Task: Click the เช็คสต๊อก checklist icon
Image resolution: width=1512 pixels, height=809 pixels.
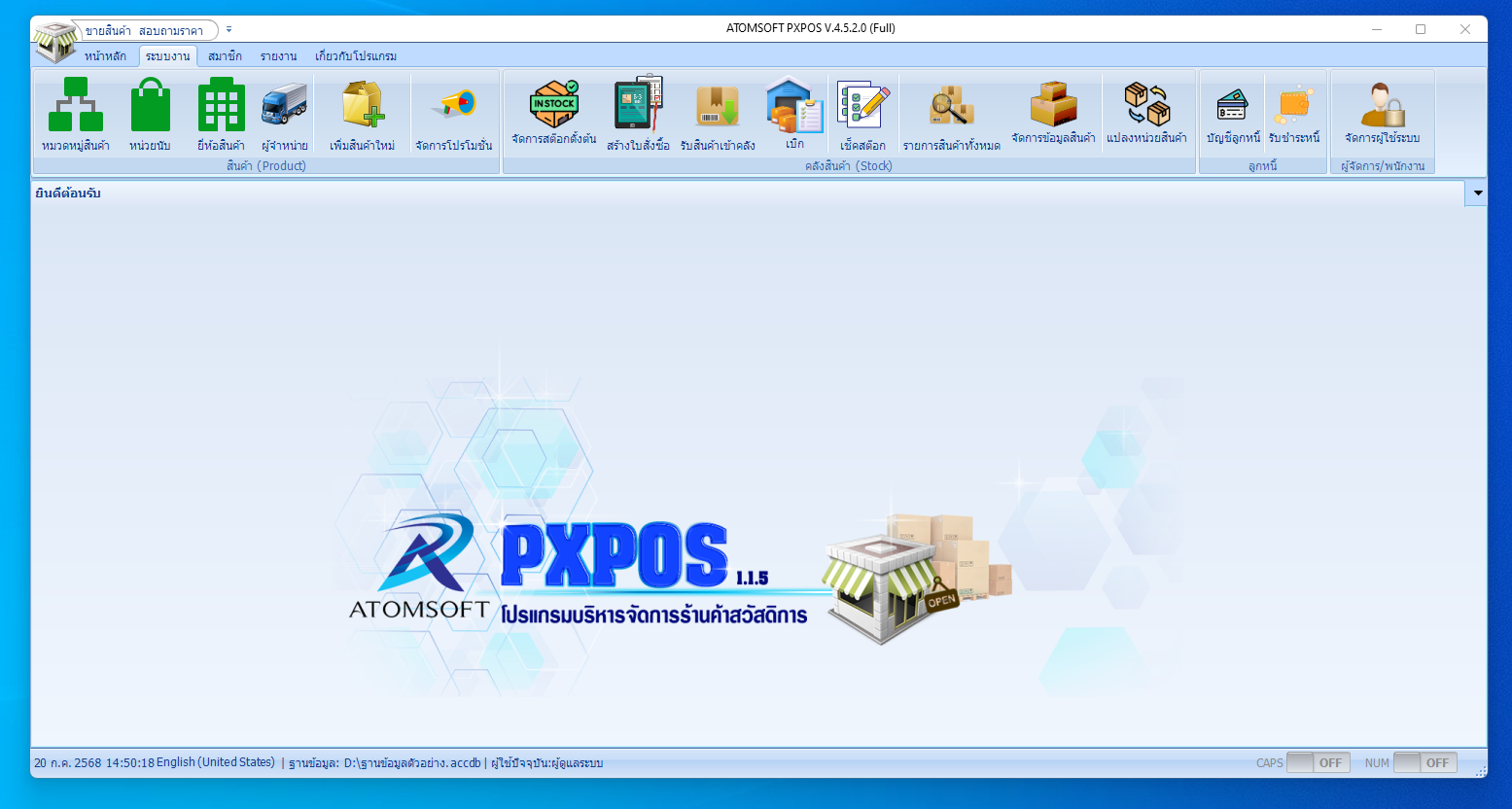Action: tap(862, 106)
